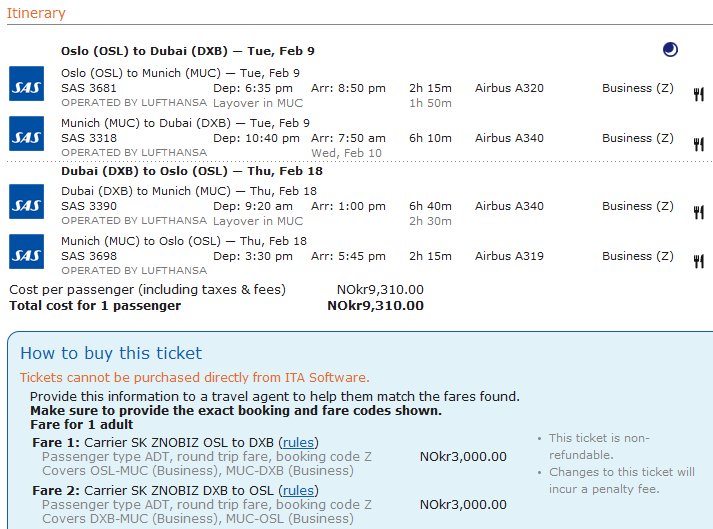Screen dimensions: 713x529
Task: Click meal icon for Oslo to Munich flight
Action: click(698, 94)
